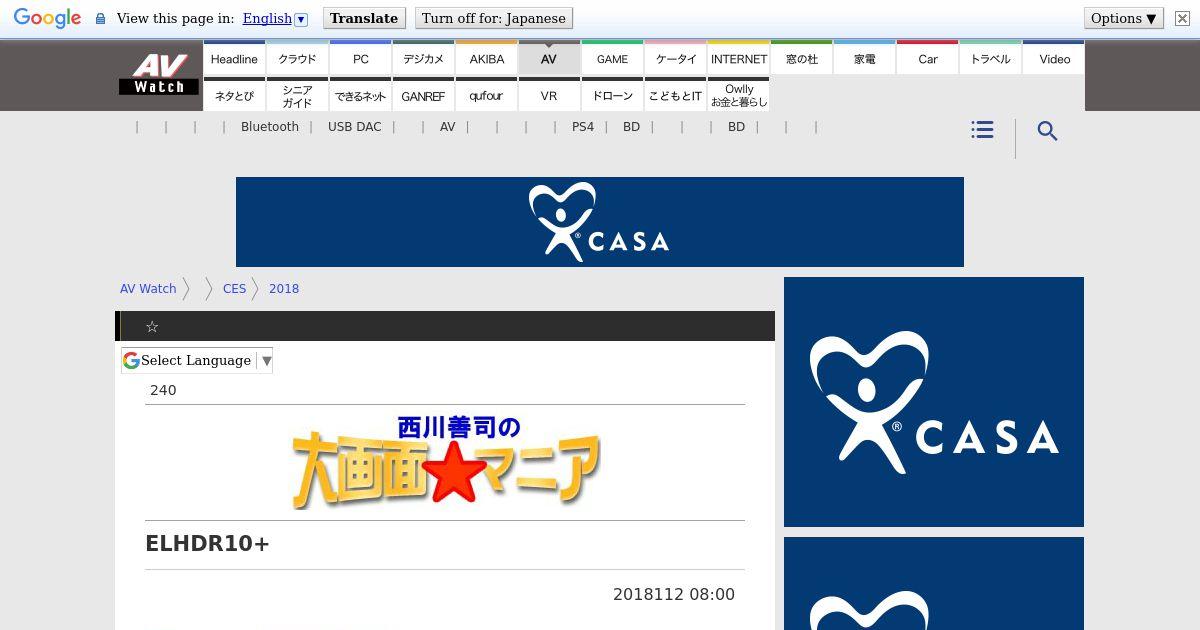Open the クラウド tab

(x=297, y=58)
